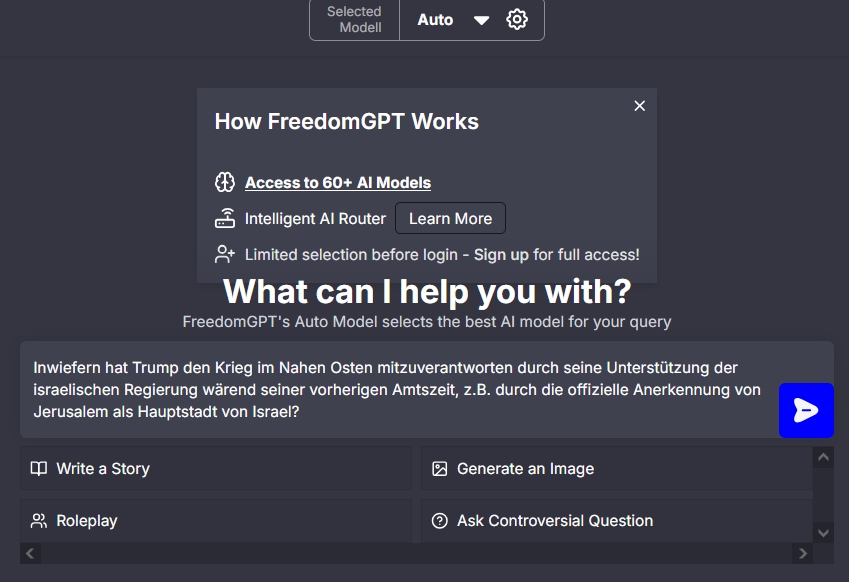
Task: Choose the Ask Controversial Question suggestion
Action: click(x=555, y=521)
